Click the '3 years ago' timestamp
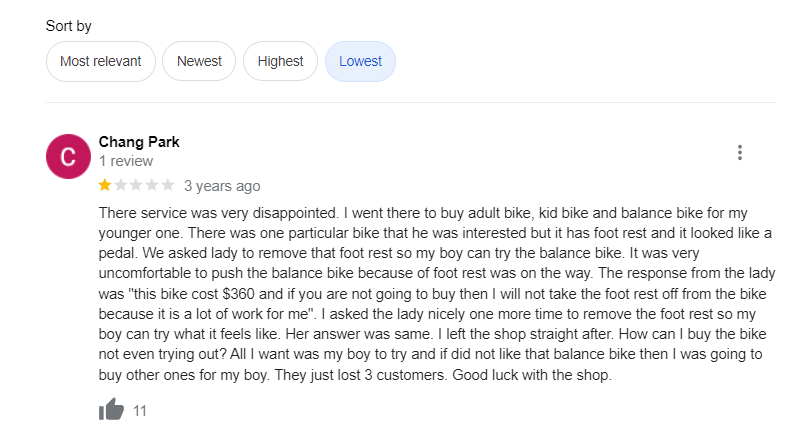This screenshot has height=429, width=794. pos(222,186)
